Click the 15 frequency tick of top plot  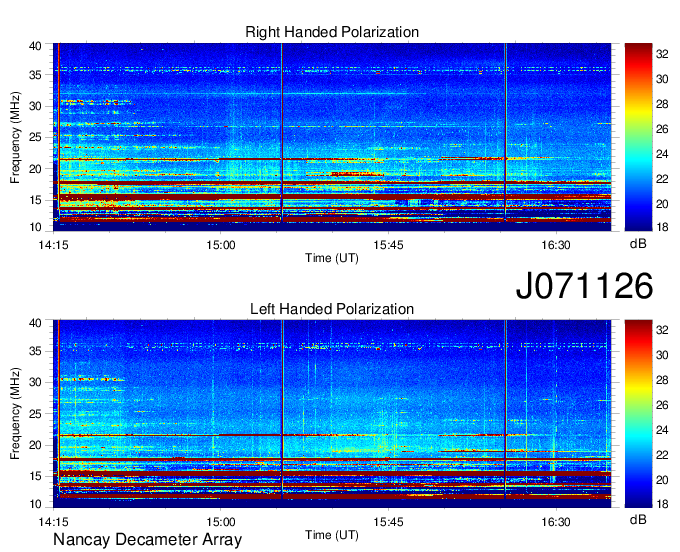click(35, 200)
